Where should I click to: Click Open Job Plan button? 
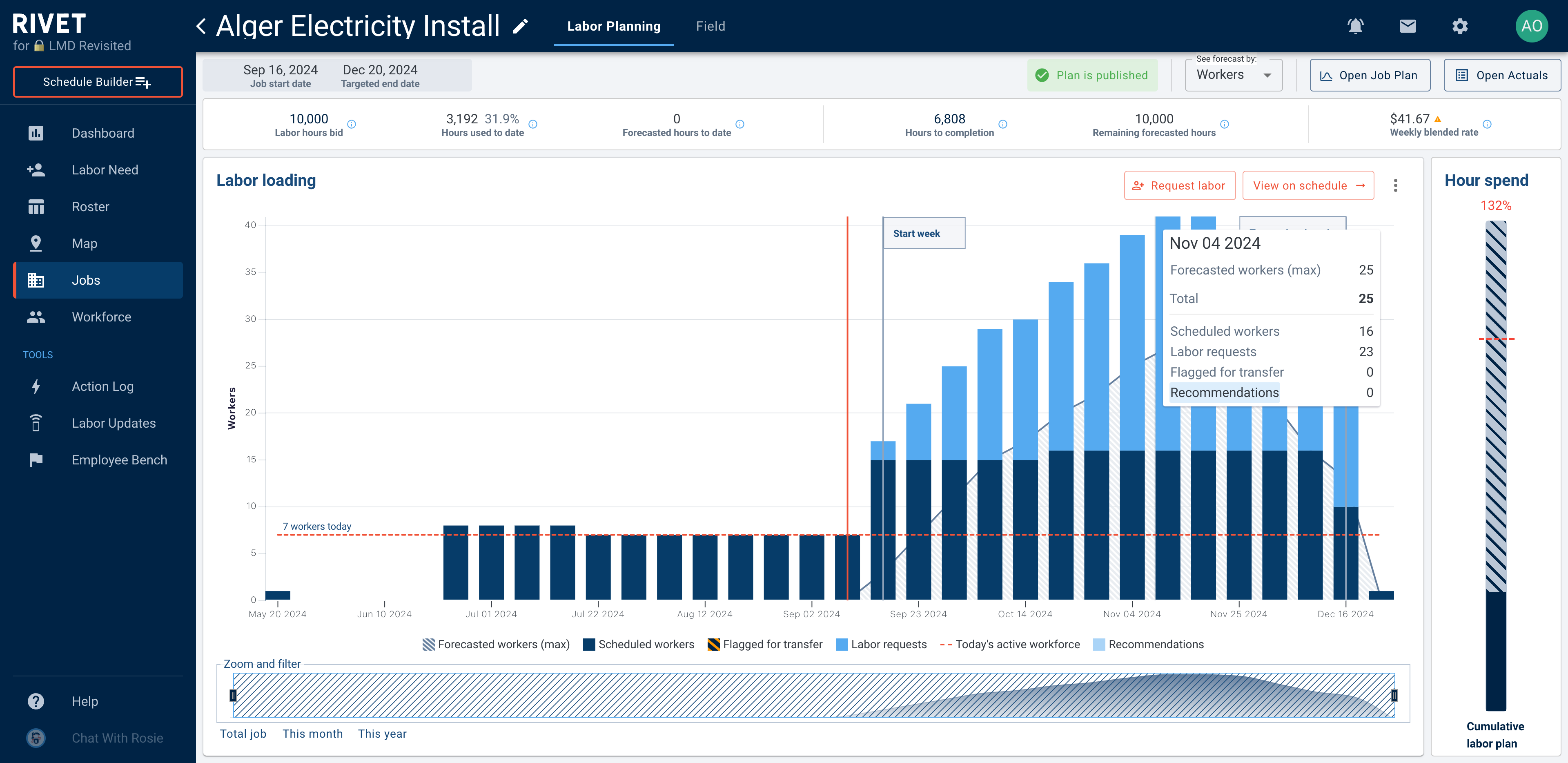[x=1370, y=75]
